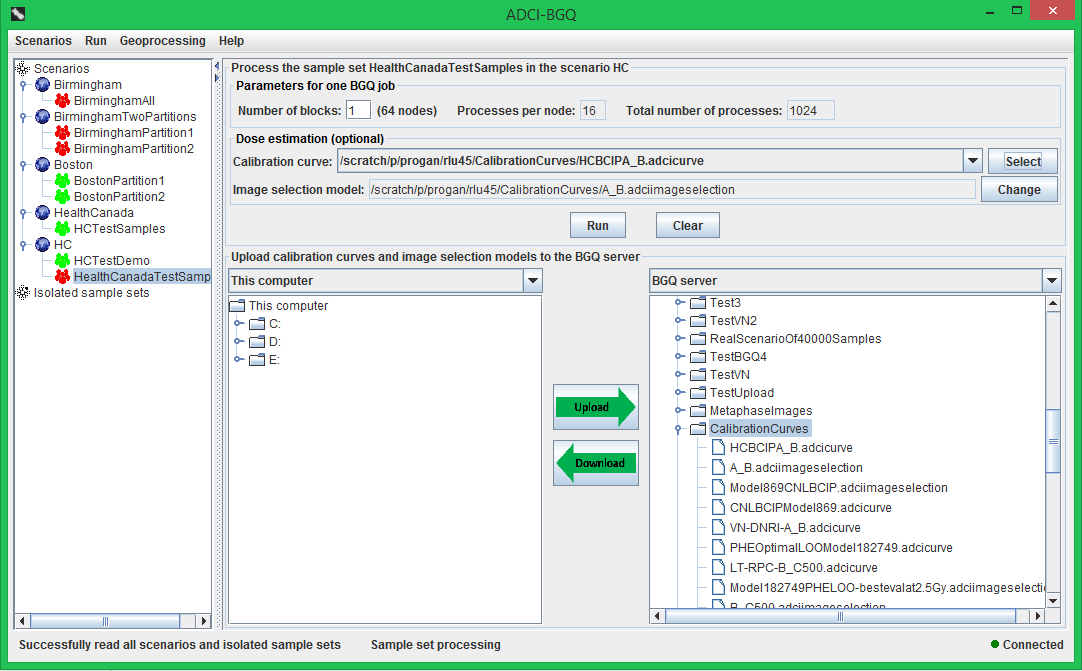The height and width of the screenshot is (671, 1082).
Task: Click the HCBCIPA_B.adcicurve file icon
Action: click(718, 448)
